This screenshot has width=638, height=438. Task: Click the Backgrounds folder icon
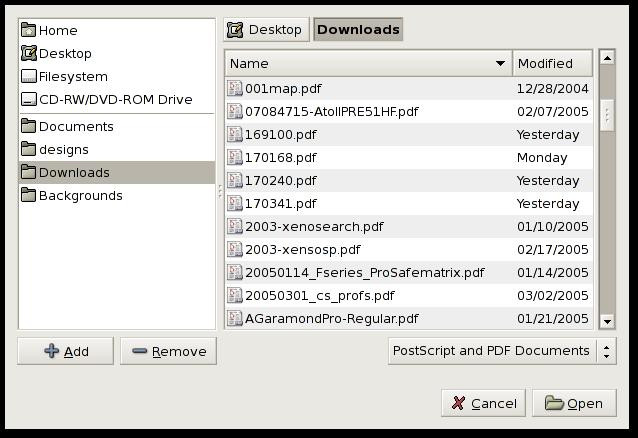pos(28,195)
